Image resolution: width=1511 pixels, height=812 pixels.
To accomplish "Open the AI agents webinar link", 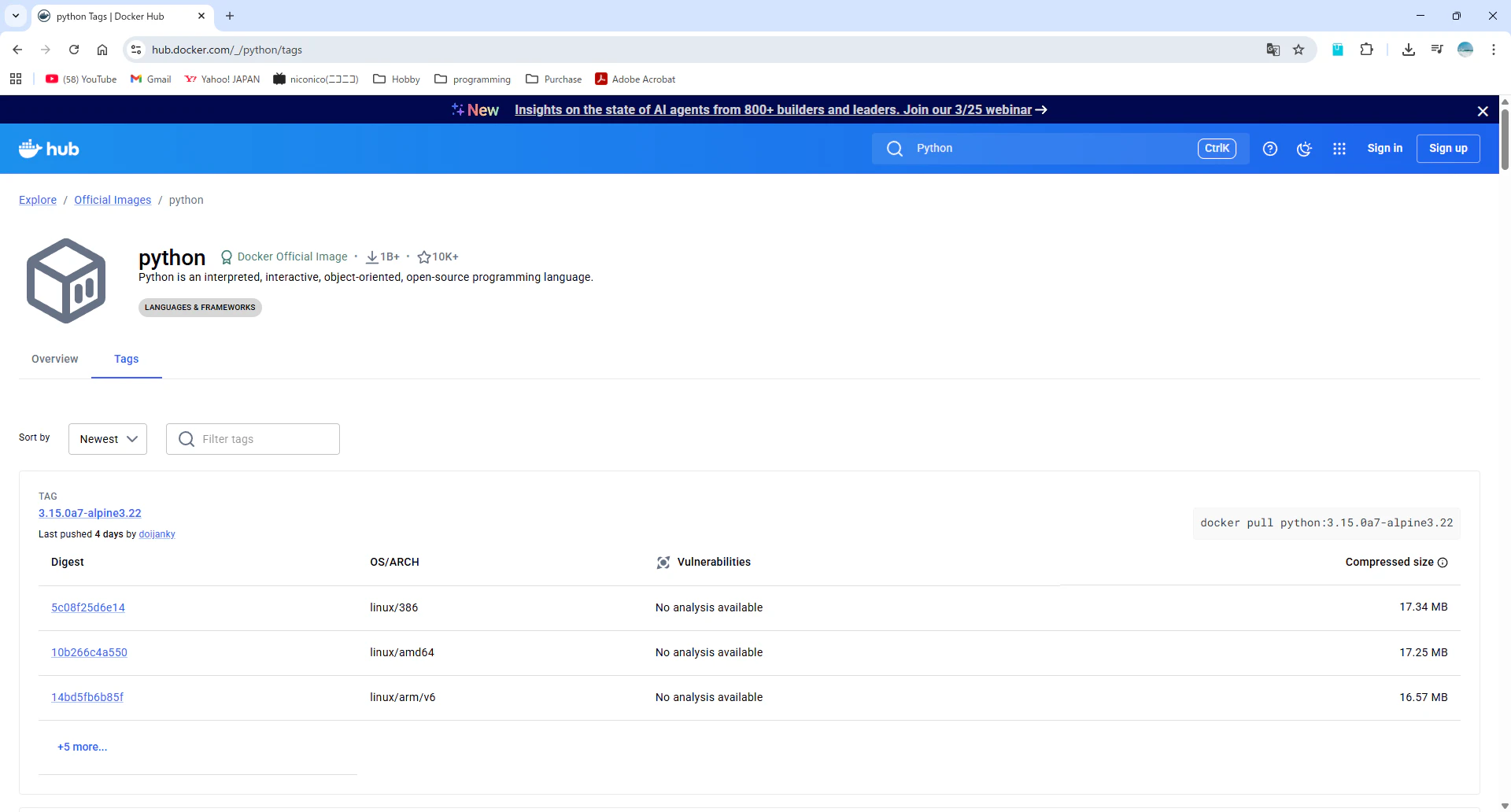I will [x=780, y=110].
